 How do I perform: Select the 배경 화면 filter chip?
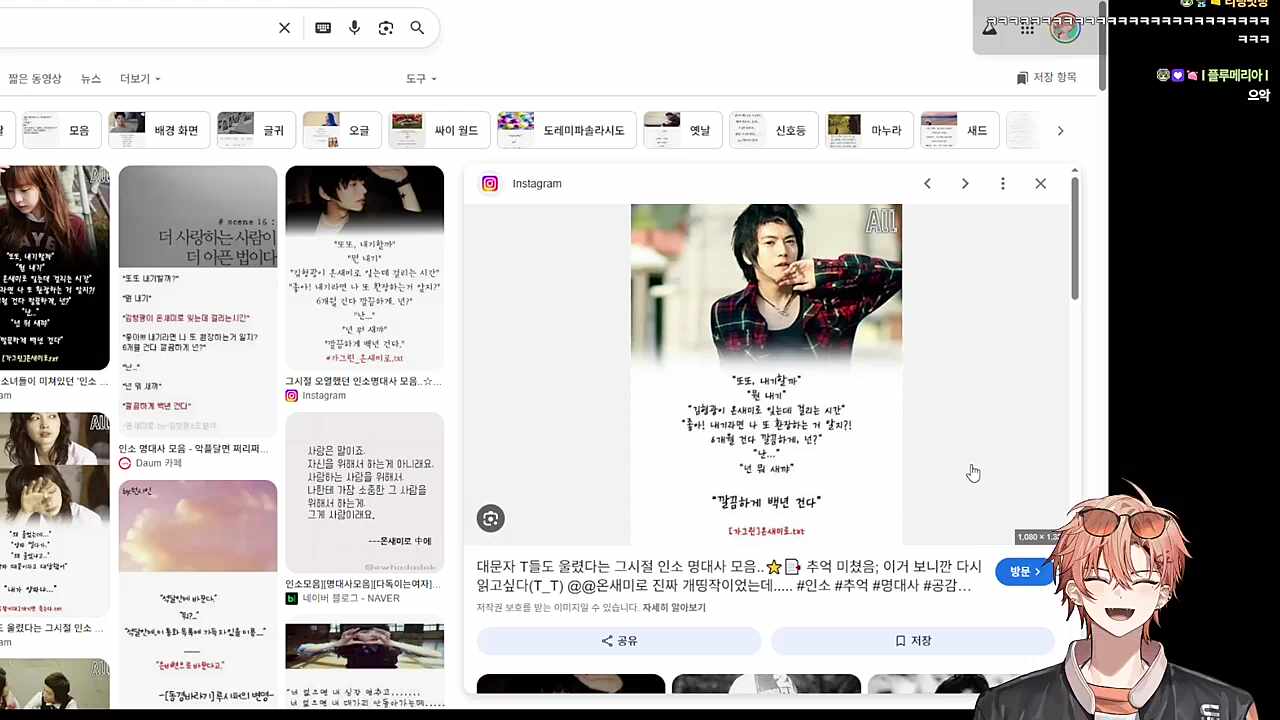pos(159,130)
